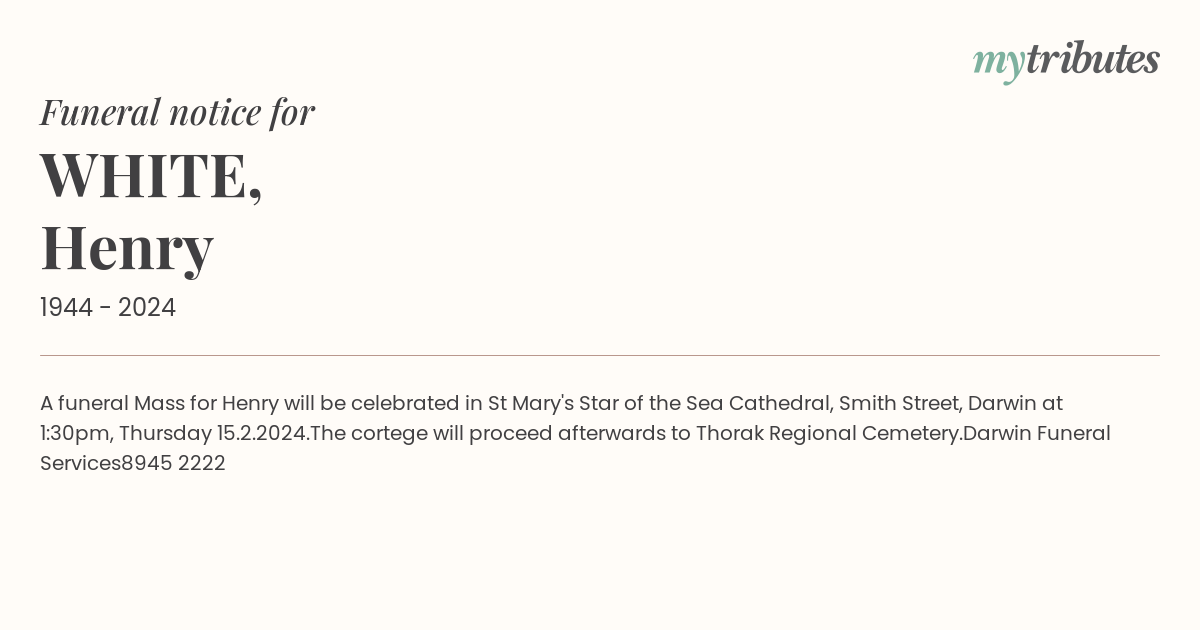Screen dimensions: 1200x630
Task: Click the word "Services" before the phone number
Action: pos(80,463)
